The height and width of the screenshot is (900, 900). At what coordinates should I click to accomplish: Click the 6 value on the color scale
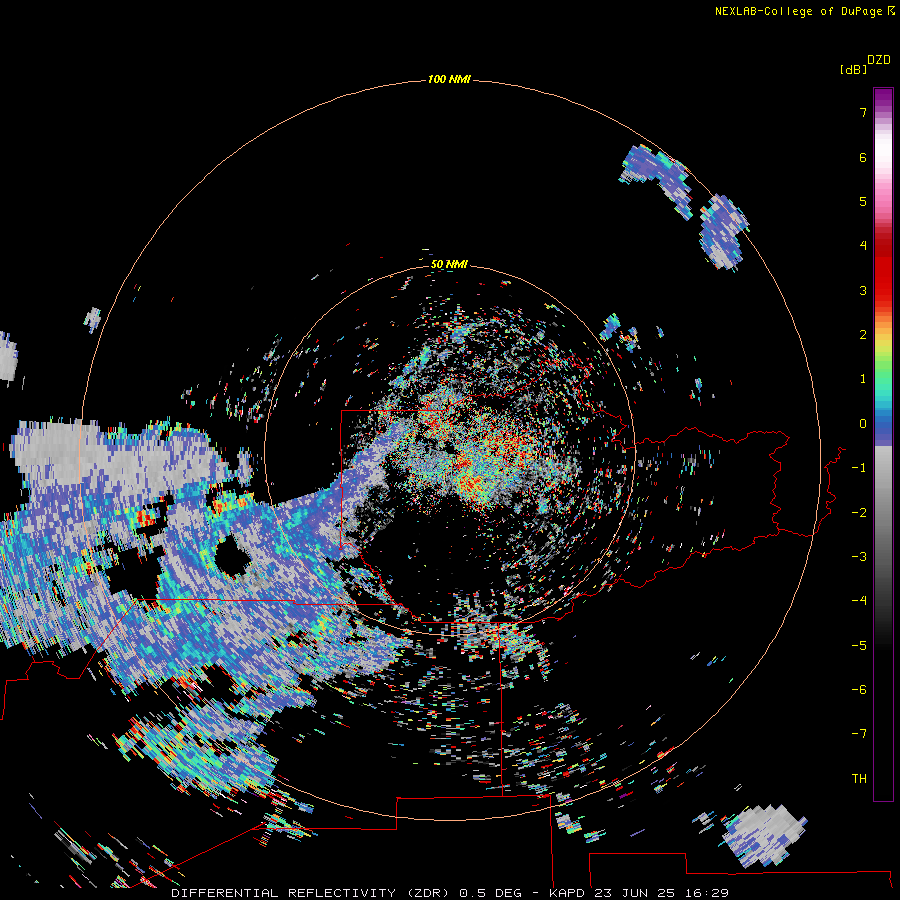pos(863,157)
